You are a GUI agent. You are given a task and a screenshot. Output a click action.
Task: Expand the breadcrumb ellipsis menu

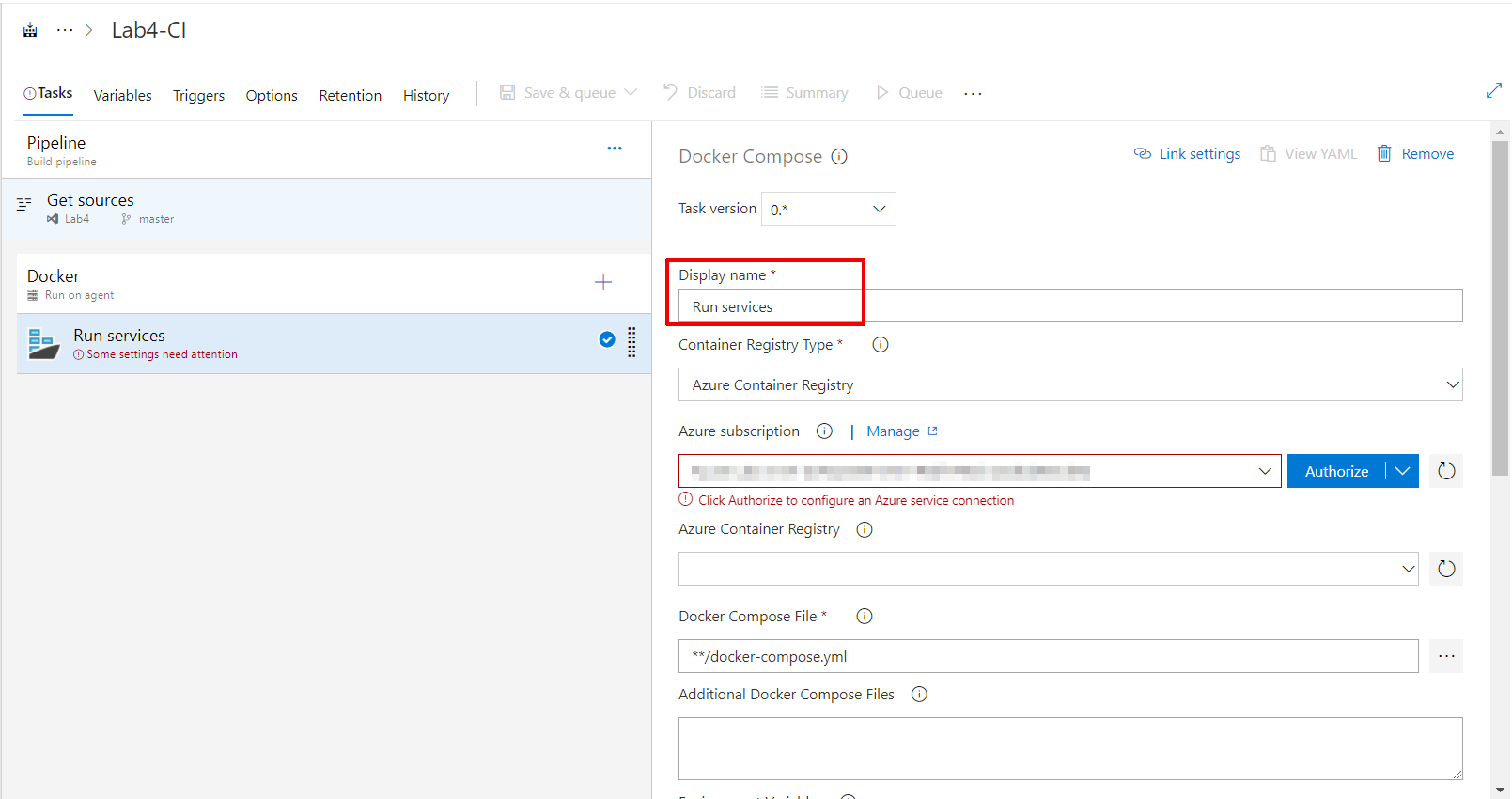pos(65,30)
